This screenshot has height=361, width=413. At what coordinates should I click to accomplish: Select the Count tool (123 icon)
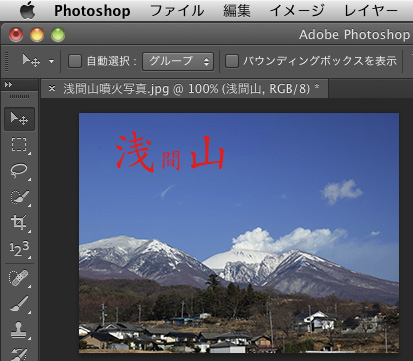tap(19, 248)
